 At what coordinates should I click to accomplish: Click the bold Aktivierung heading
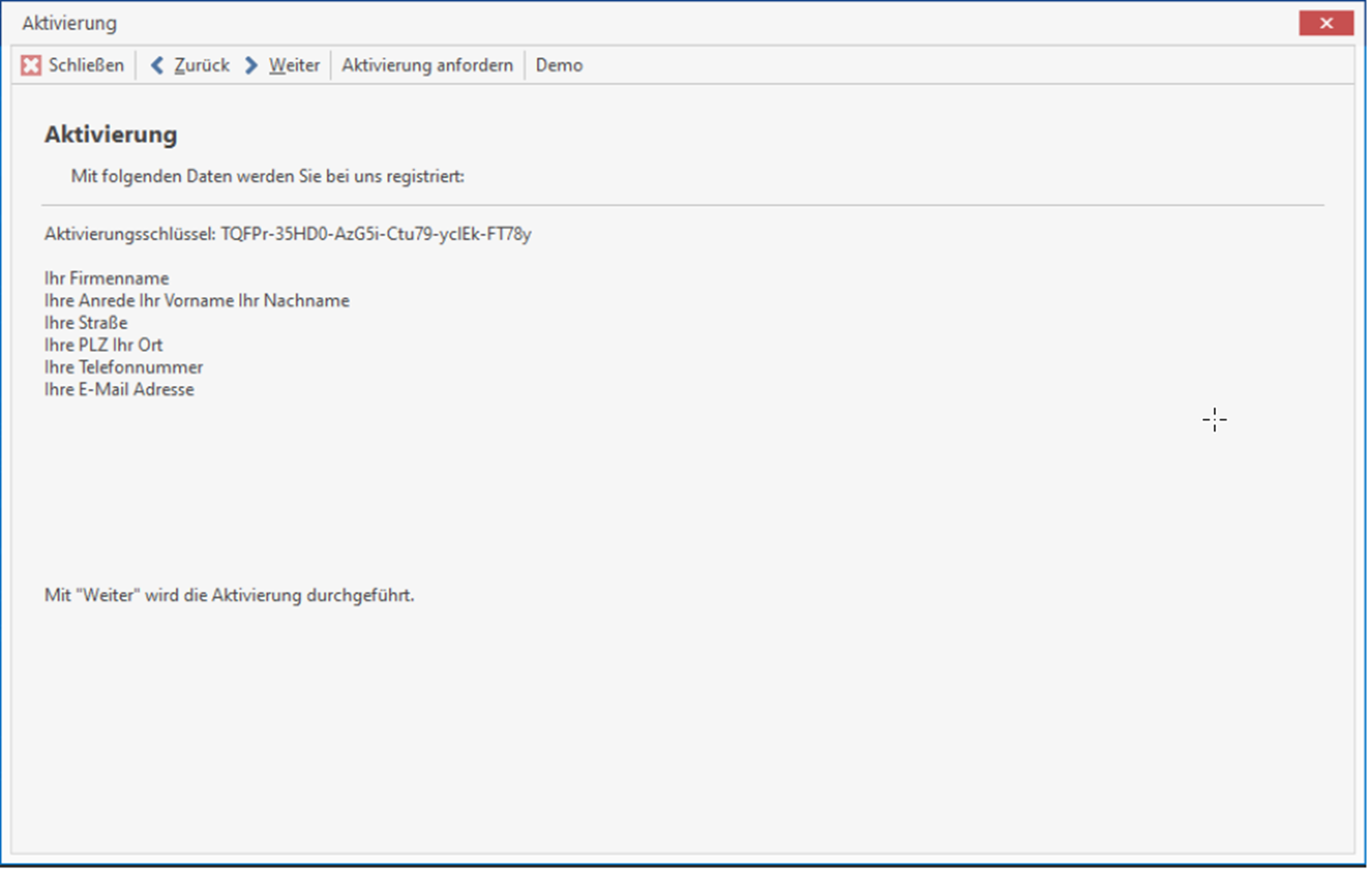point(111,134)
